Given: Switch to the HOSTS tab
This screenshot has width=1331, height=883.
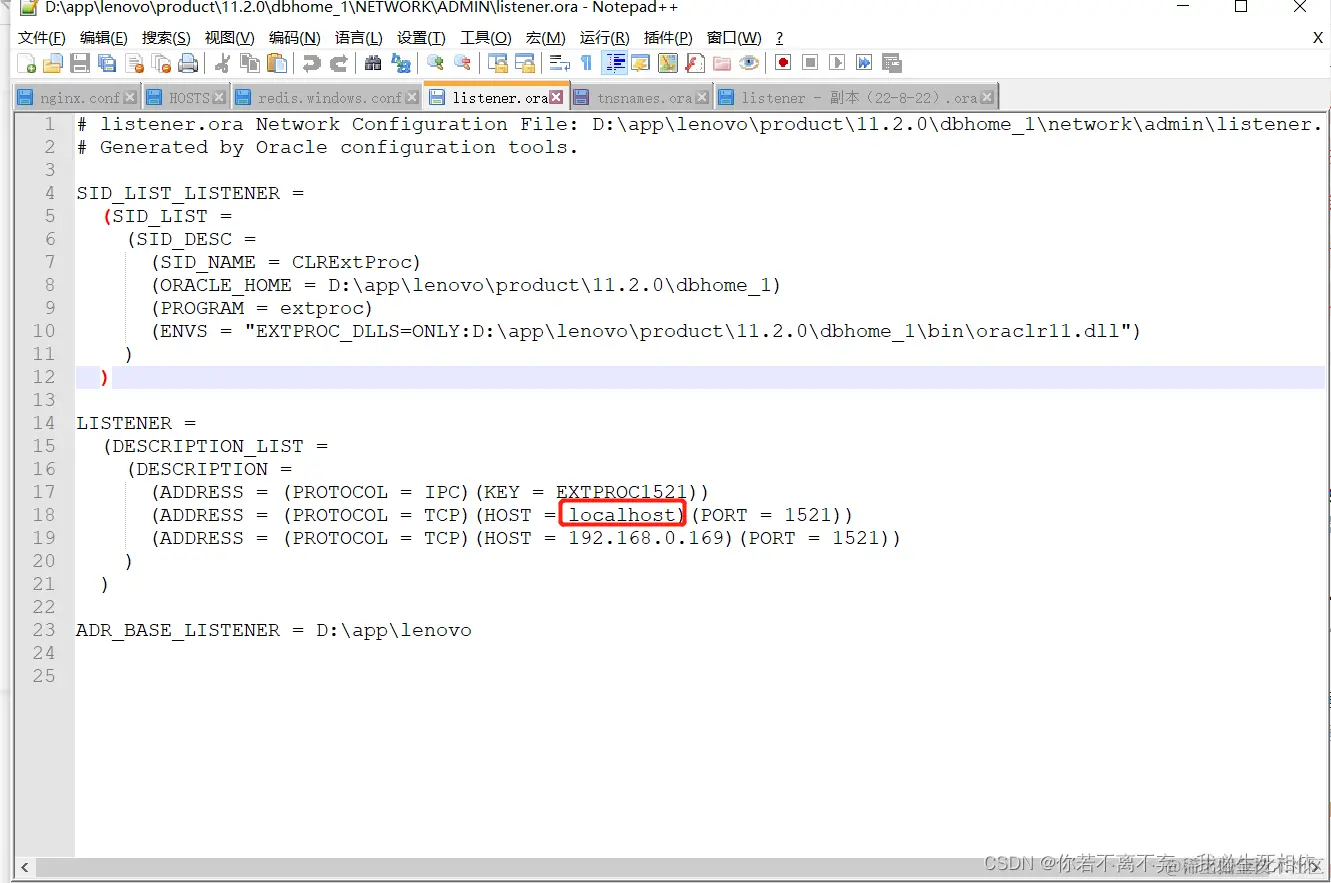Looking at the screenshot, I should point(187,98).
